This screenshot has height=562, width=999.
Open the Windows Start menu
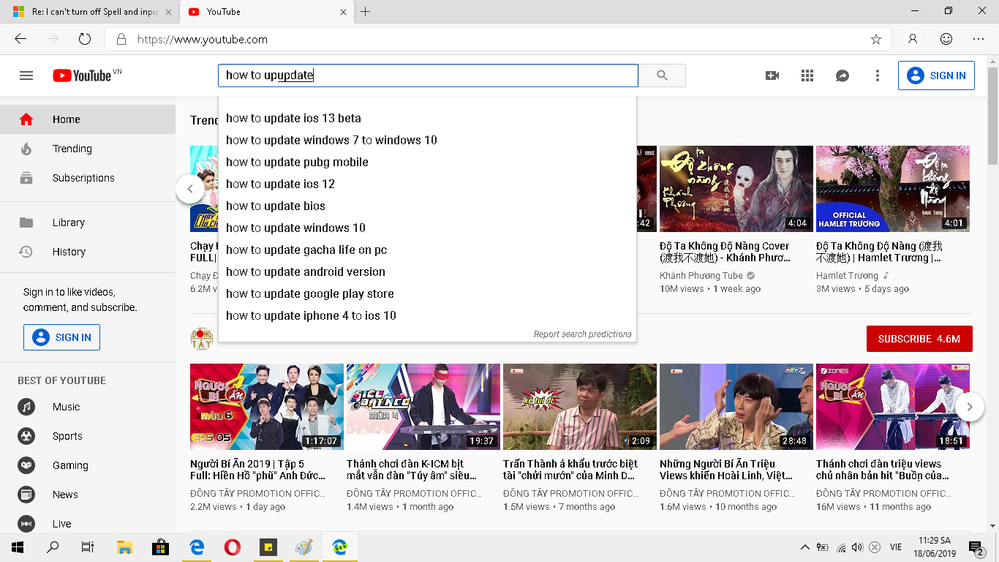(x=17, y=547)
